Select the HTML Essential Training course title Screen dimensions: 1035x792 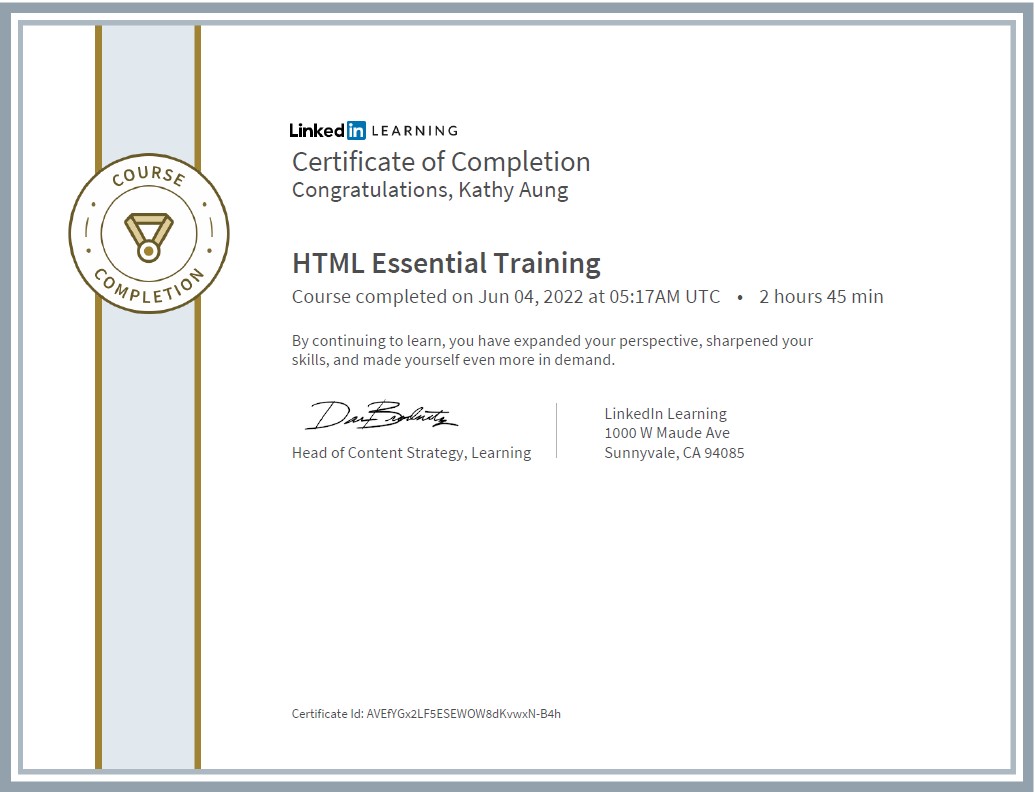pyautogui.click(x=446, y=263)
